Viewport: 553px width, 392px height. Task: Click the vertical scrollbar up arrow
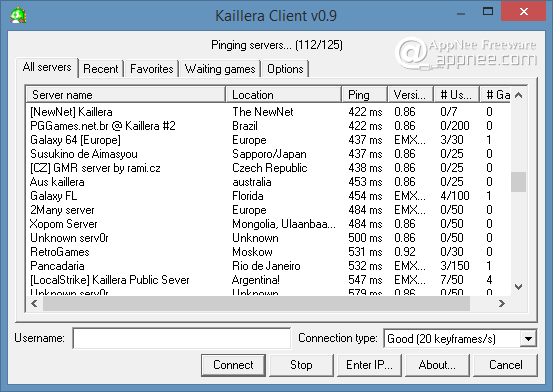[x=518, y=95]
